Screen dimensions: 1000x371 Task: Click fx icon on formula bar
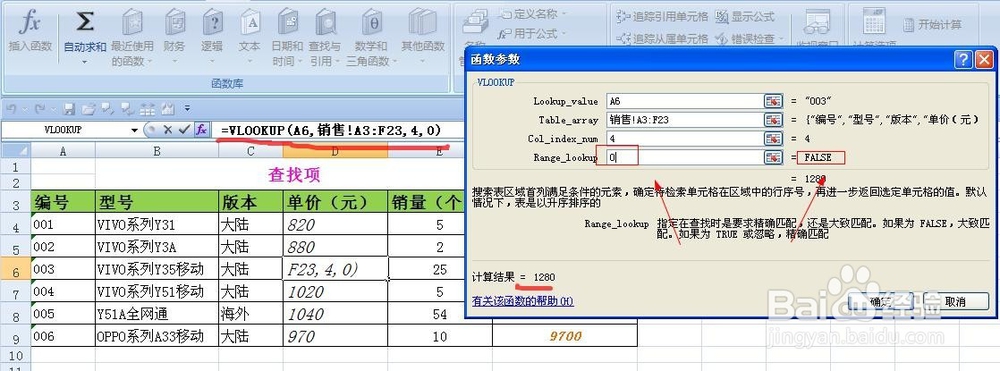pyautogui.click(x=201, y=129)
